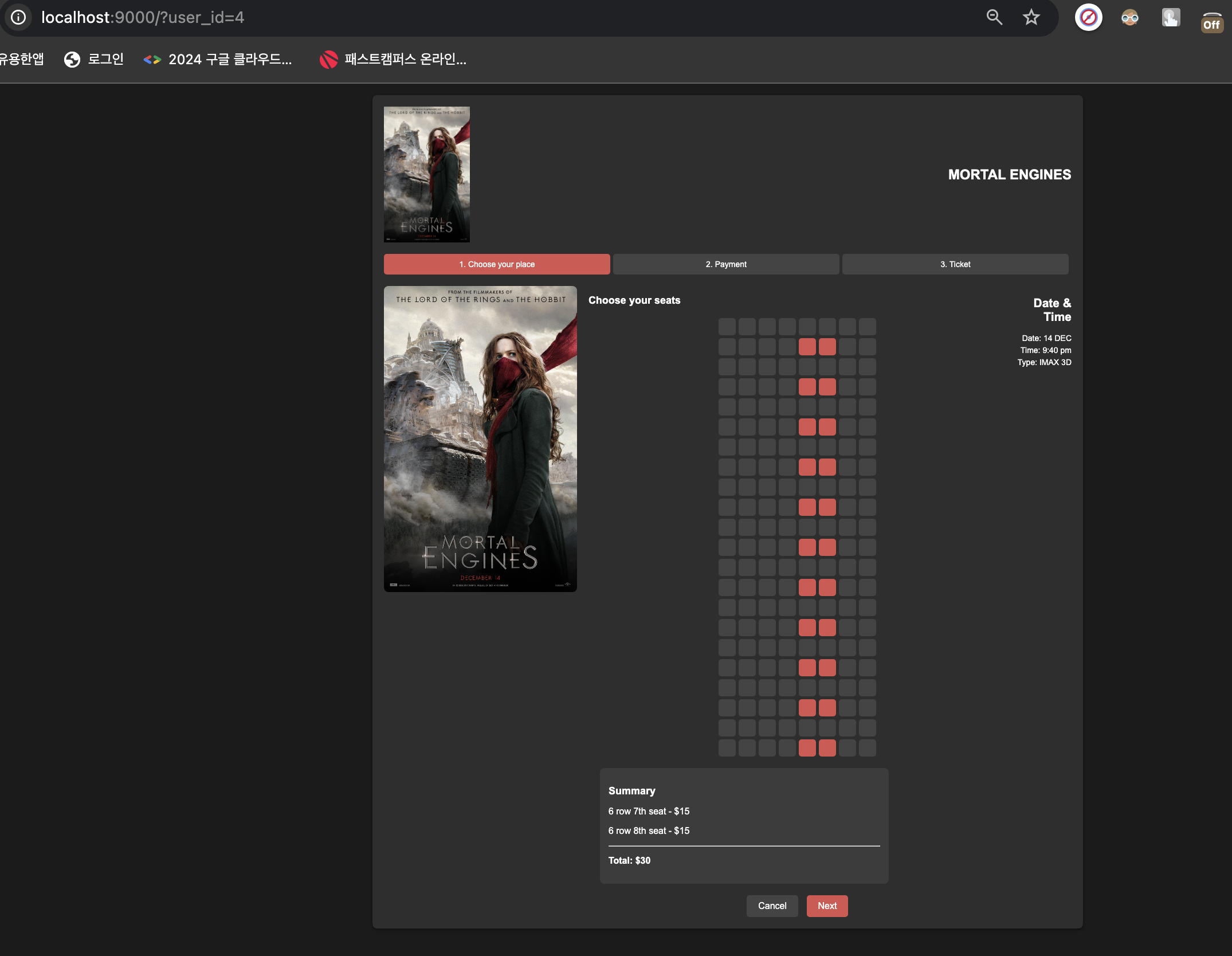Deselect first red seat in second row

point(807,347)
